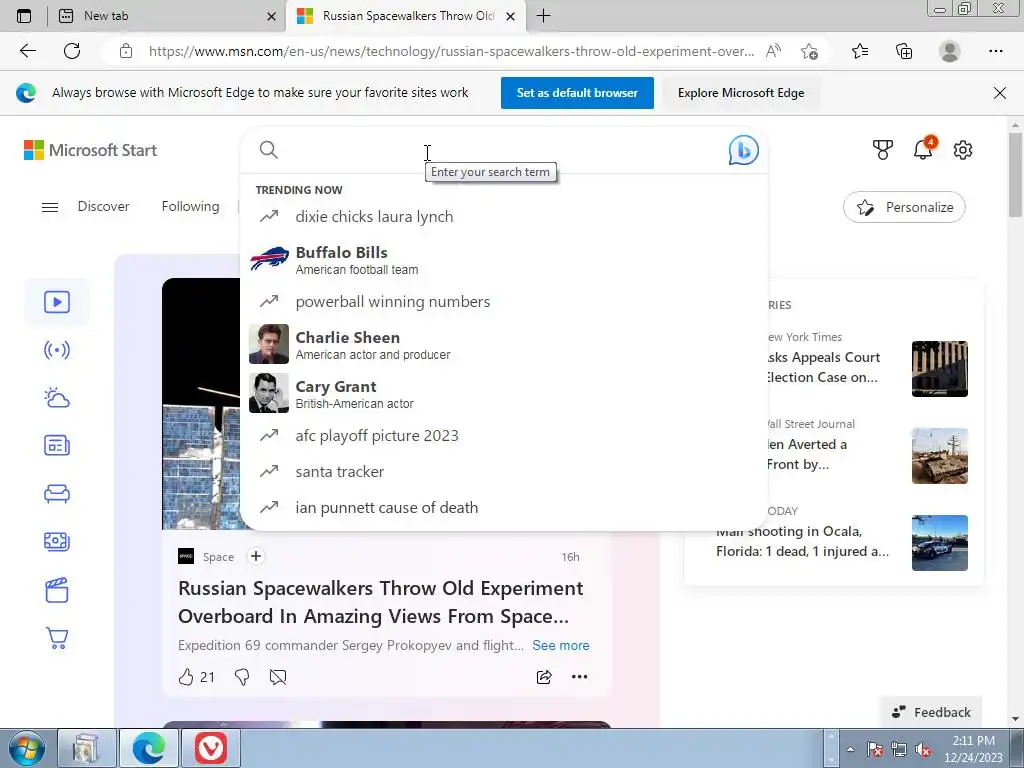The image size is (1024, 768).
Task: Open page settings gear icon
Action: [963, 150]
